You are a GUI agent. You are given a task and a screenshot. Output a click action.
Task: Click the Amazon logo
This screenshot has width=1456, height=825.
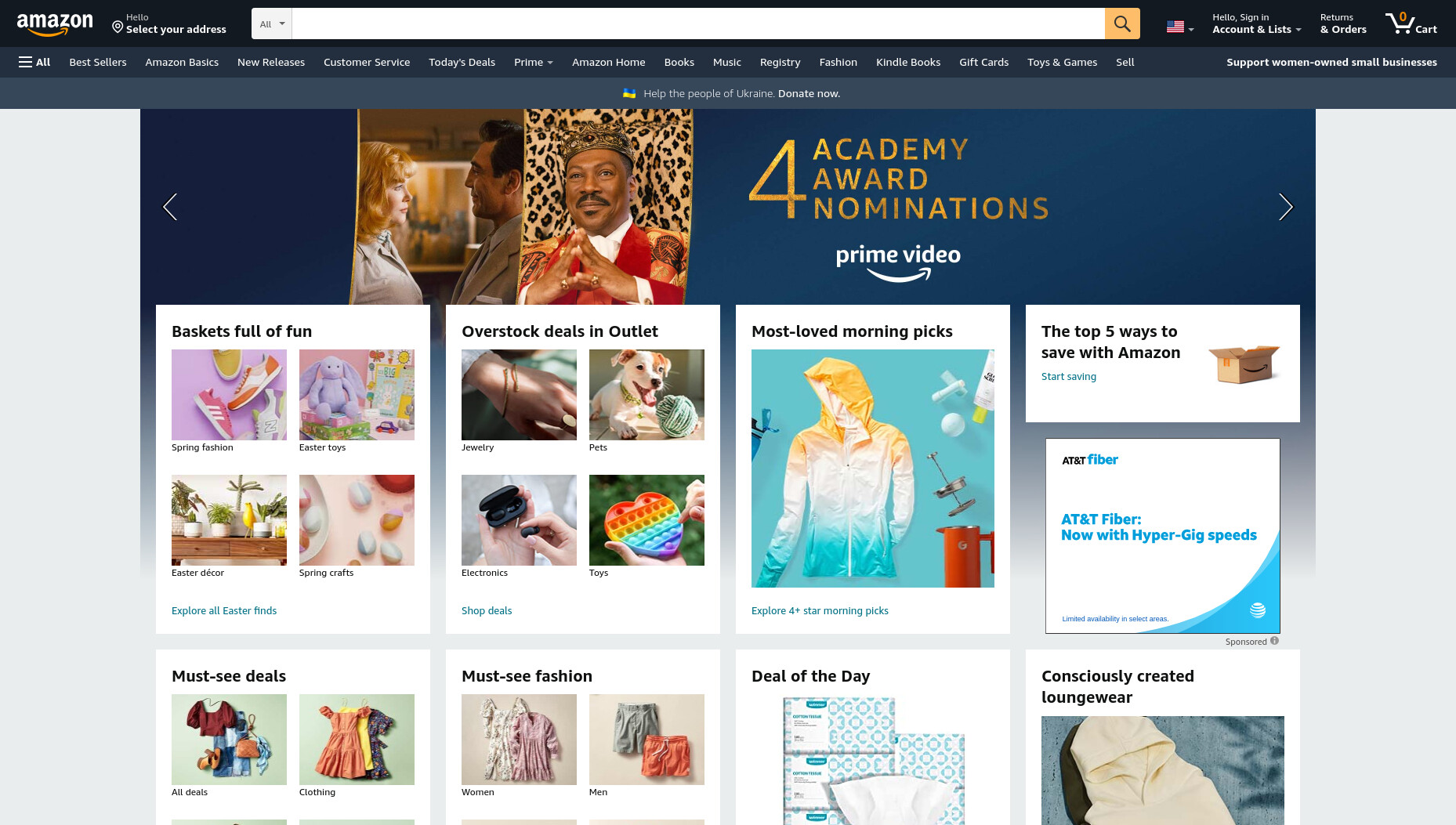[55, 24]
